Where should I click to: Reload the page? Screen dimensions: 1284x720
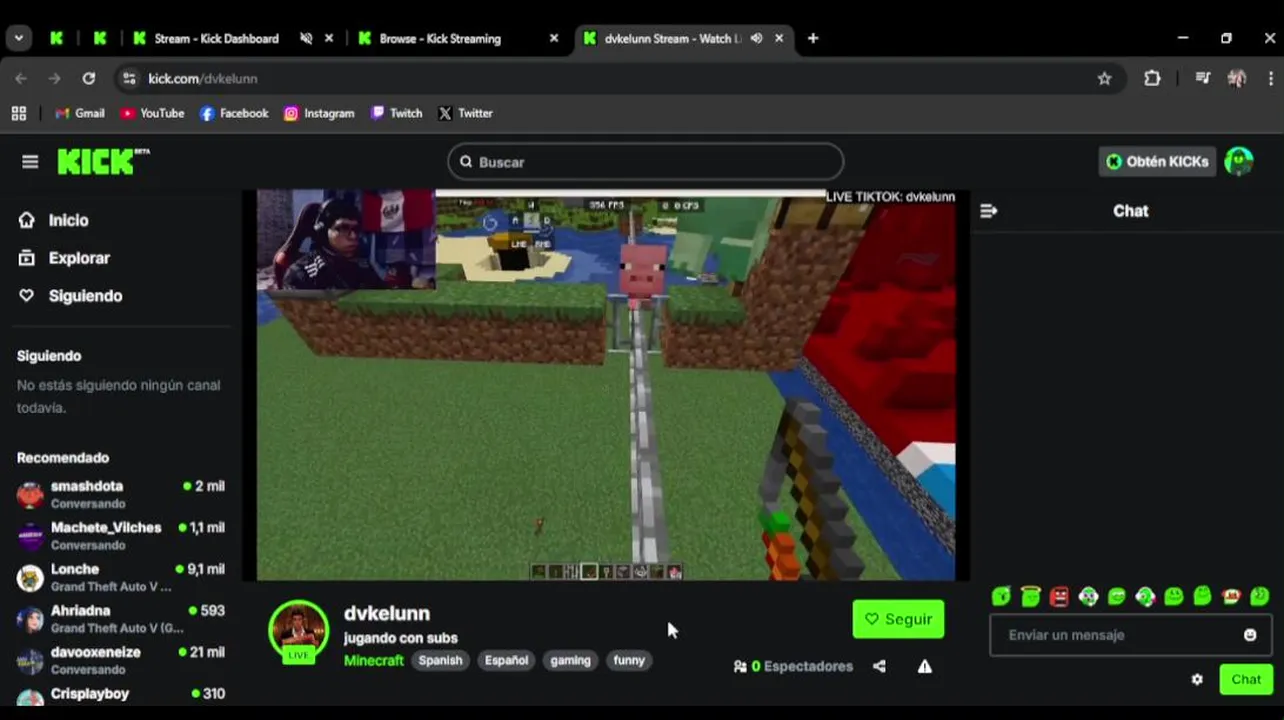pos(89,78)
